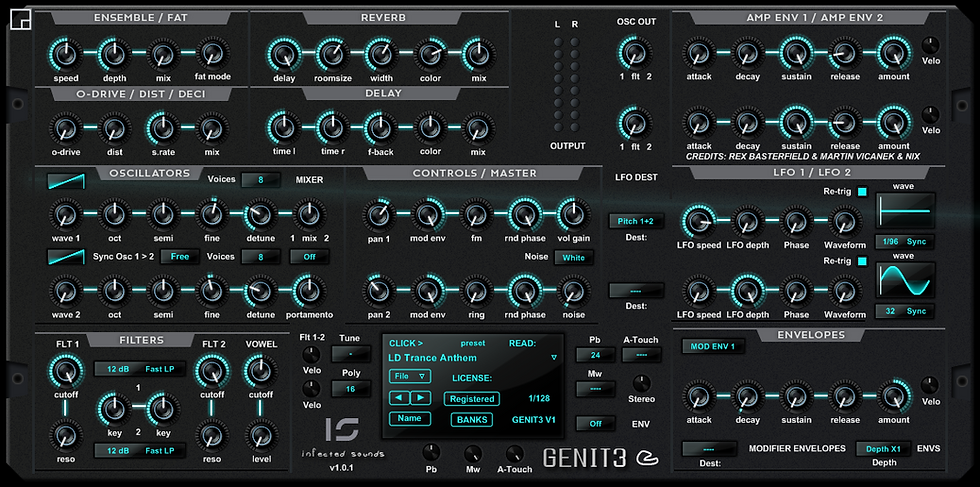Toggle LFO 1 Re-trig checkbox
980x487 pixels.
point(862,192)
